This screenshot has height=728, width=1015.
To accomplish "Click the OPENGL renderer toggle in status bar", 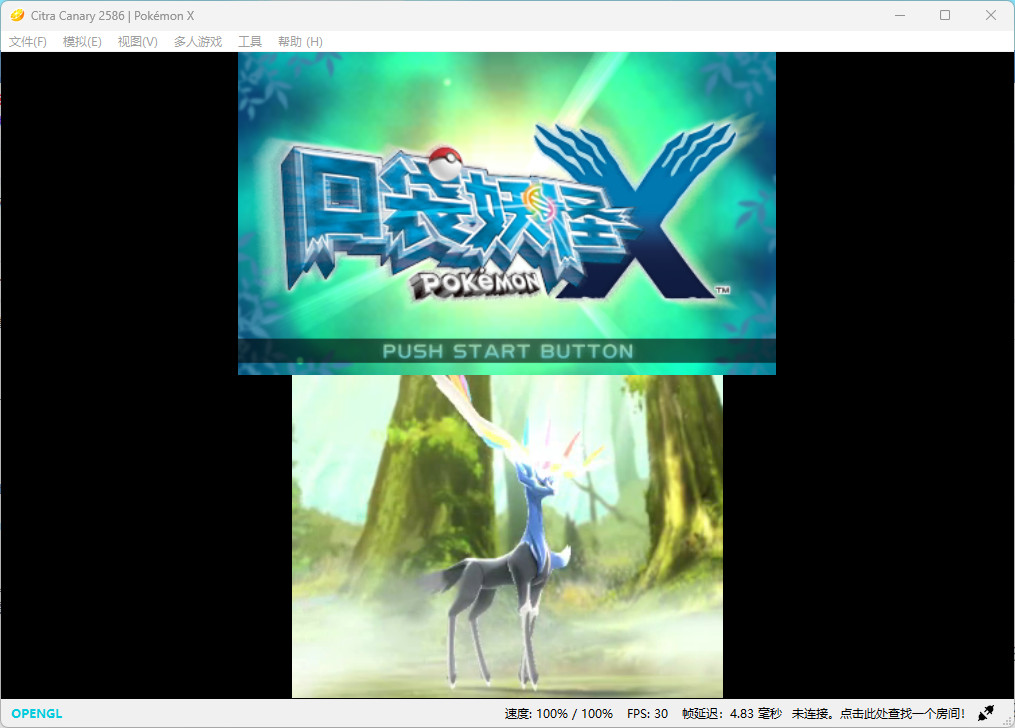I will coord(37,713).
